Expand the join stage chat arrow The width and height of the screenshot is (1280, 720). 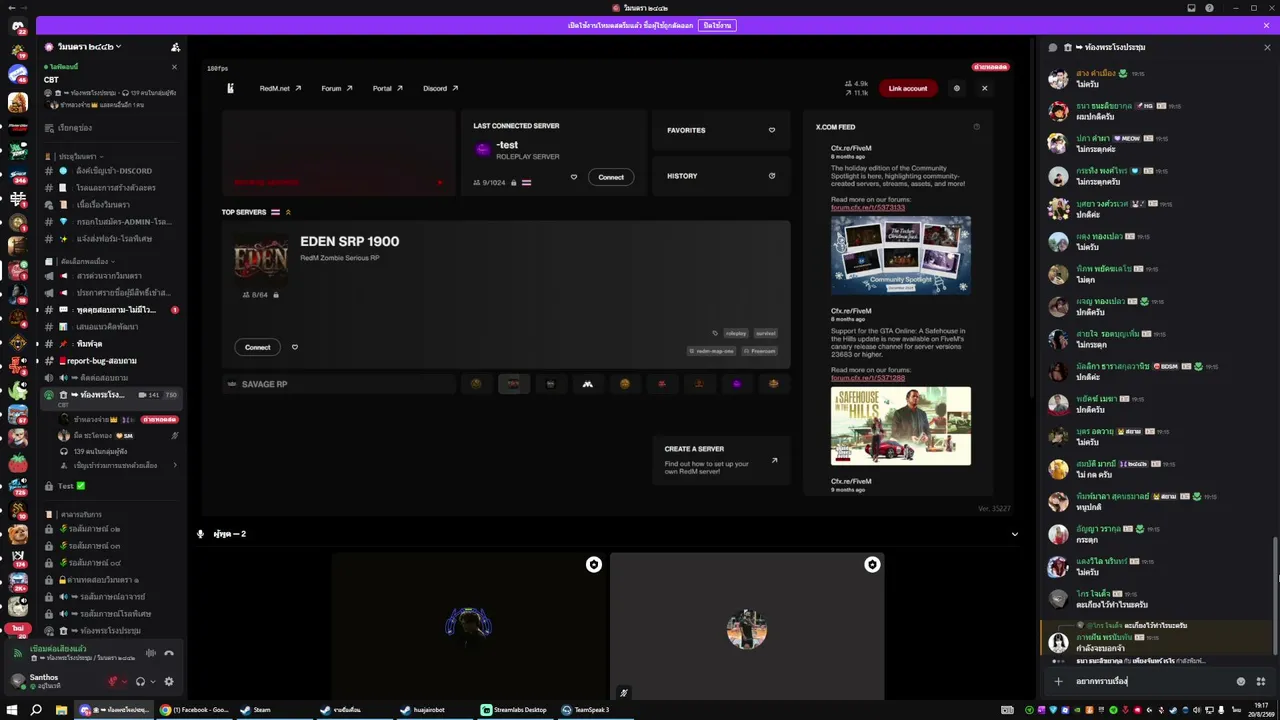(175, 465)
